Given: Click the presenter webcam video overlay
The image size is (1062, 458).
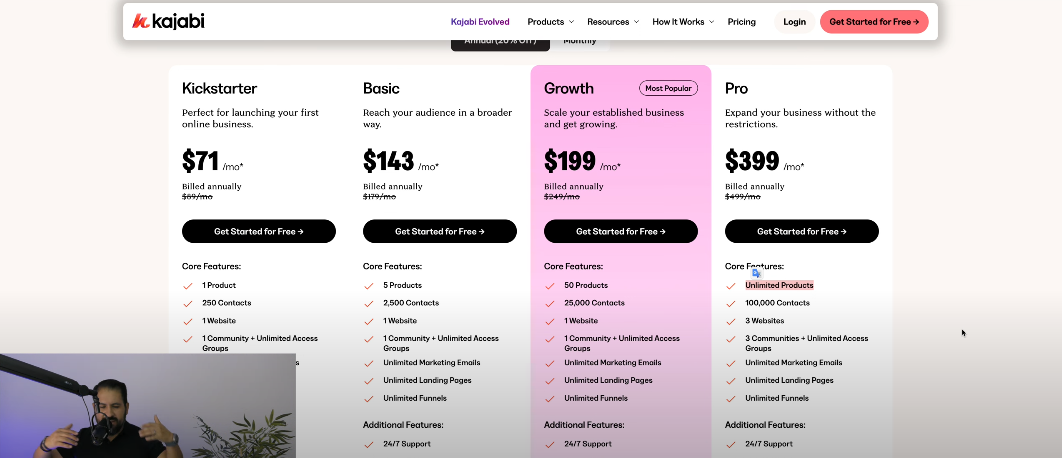Looking at the screenshot, I should pos(148,405).
